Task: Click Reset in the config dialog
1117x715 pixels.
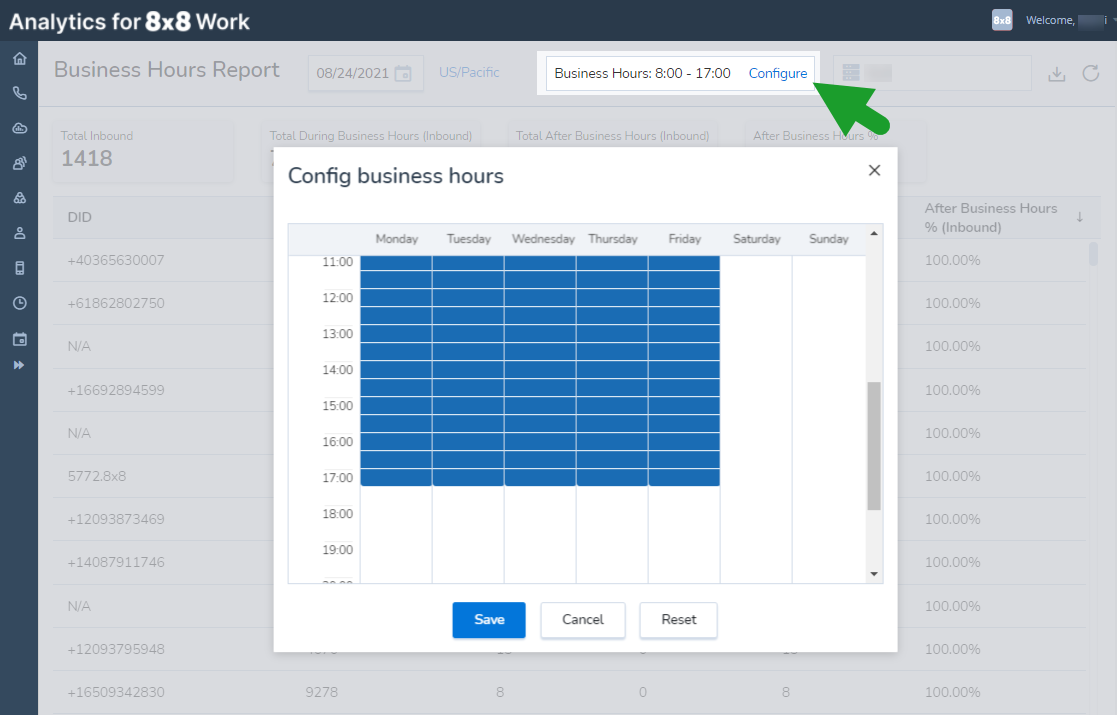Action: click(x=678, y=620)
